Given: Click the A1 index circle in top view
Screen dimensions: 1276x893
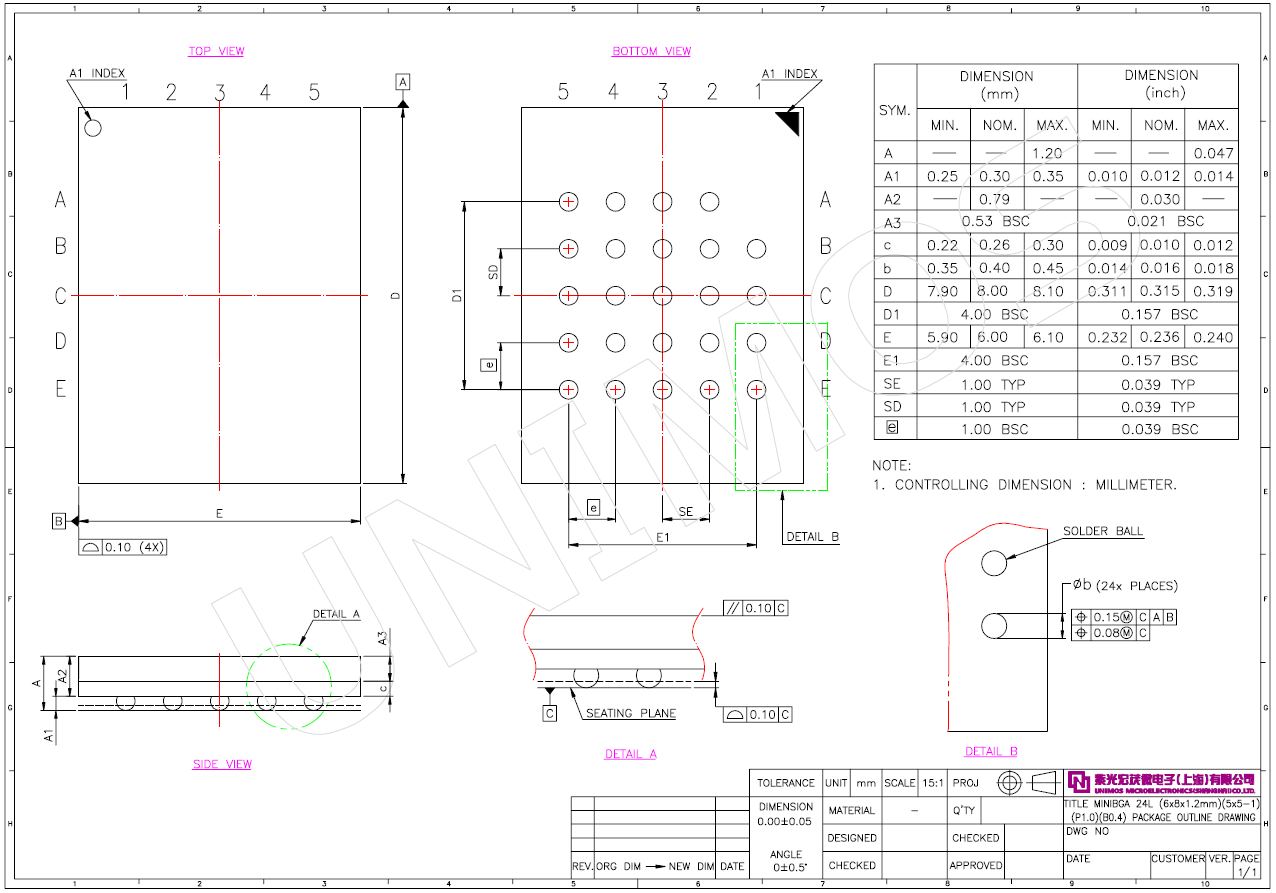Looking at the screenshot, I should click(x=93, y=127).
